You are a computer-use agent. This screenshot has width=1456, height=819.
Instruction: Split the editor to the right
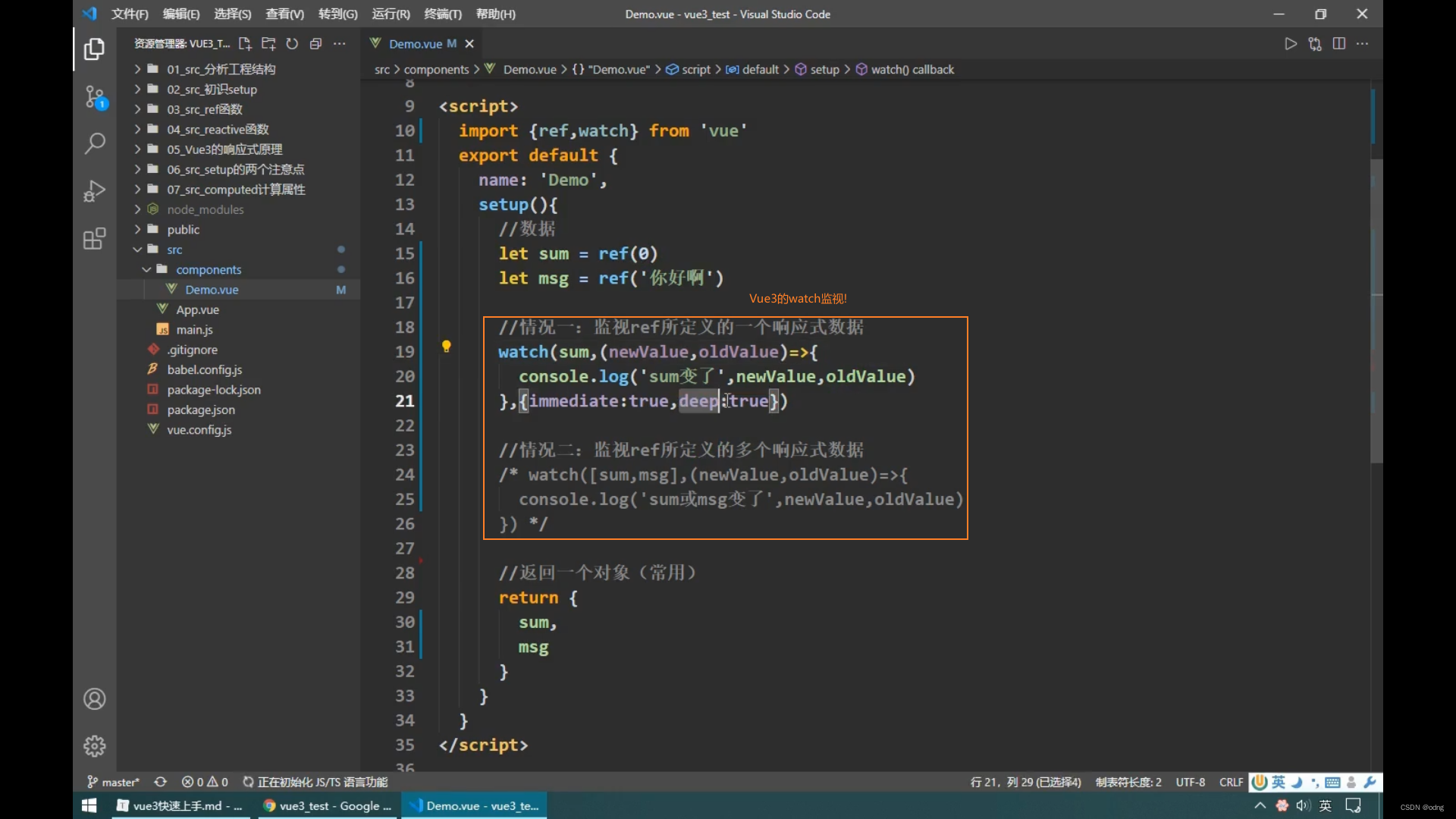[x=1339, y=44]
